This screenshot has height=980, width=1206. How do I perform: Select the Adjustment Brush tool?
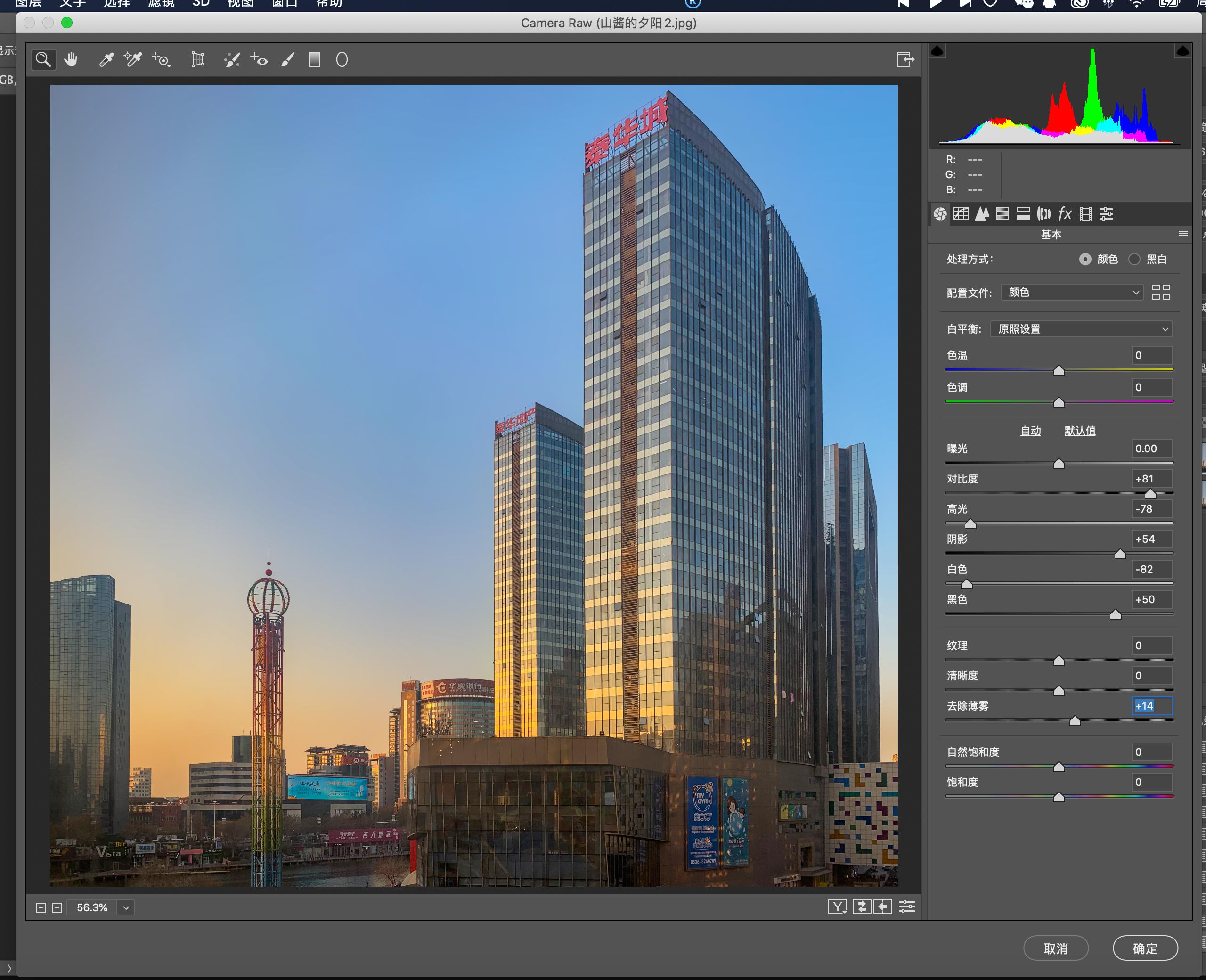click(x=288, y=59)
